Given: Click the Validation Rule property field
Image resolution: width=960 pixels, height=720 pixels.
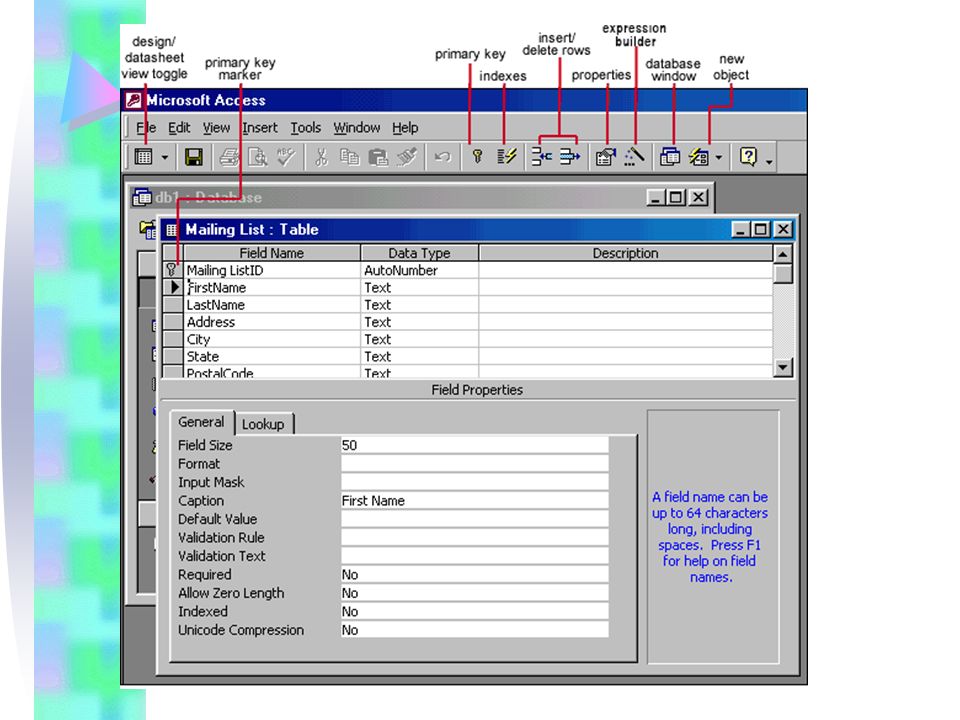Looking at the screenshot, I should pos(474,538).
